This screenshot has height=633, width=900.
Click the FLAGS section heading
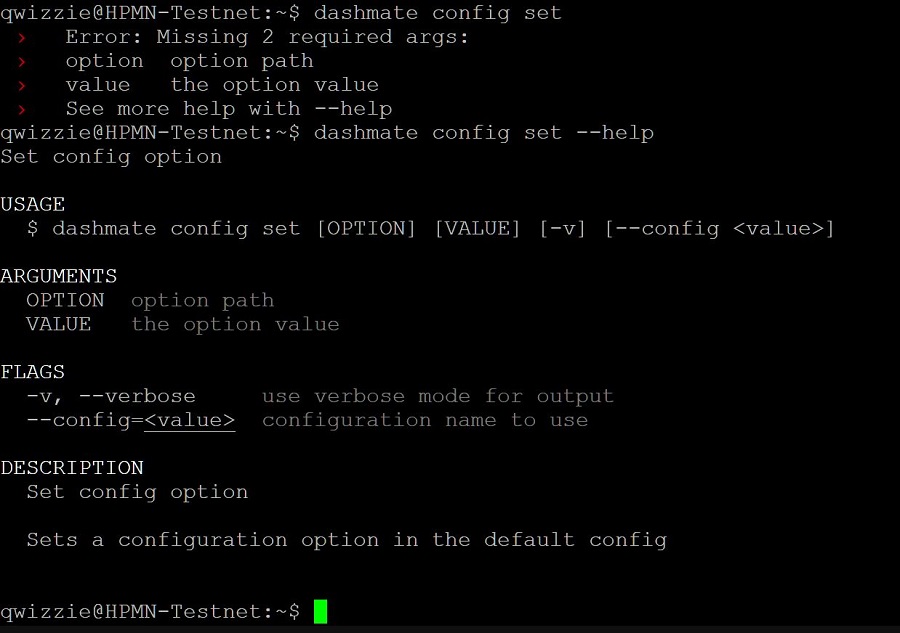33,372
